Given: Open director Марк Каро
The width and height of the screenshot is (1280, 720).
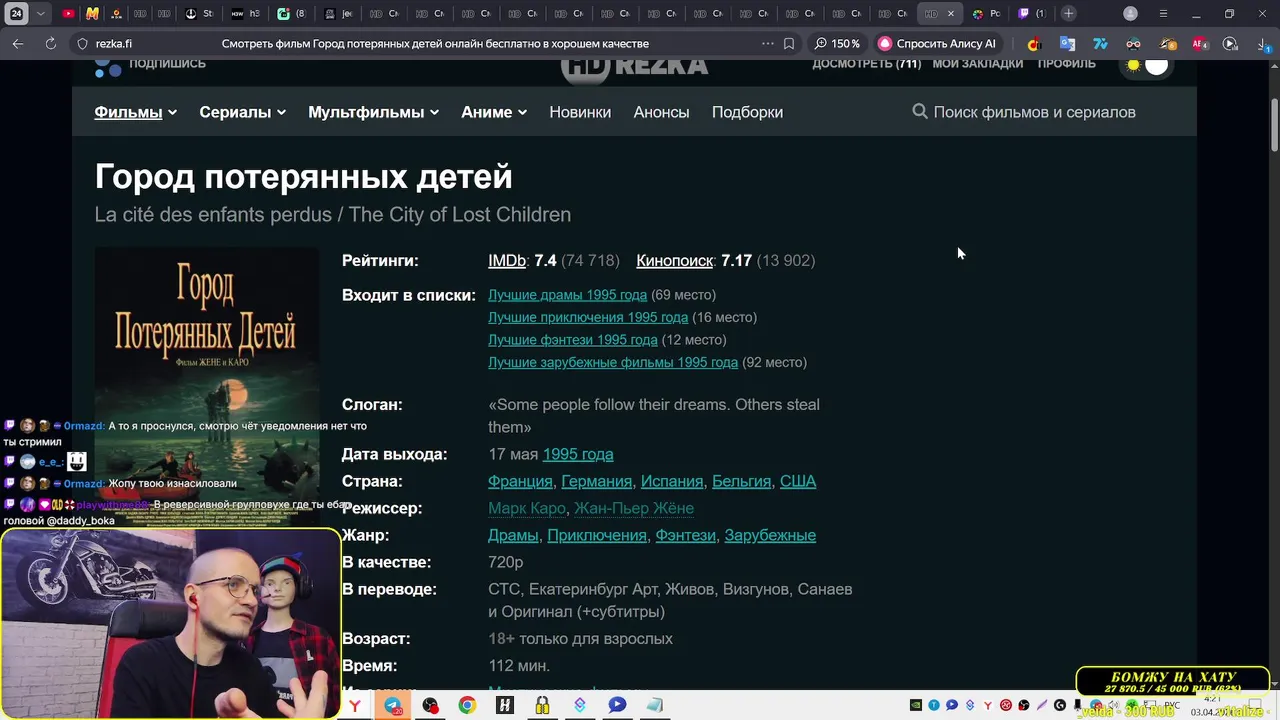Looking at the screenshot, I should pos(527,508).
